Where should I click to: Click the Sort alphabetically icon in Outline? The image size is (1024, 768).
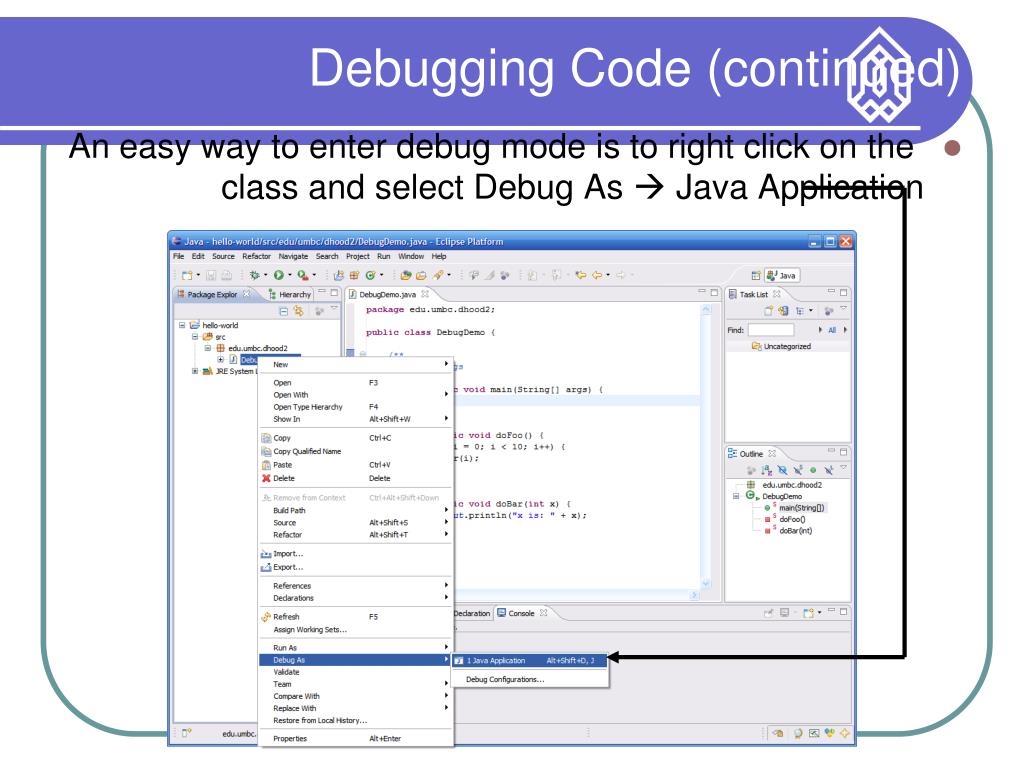coord(767,470)
